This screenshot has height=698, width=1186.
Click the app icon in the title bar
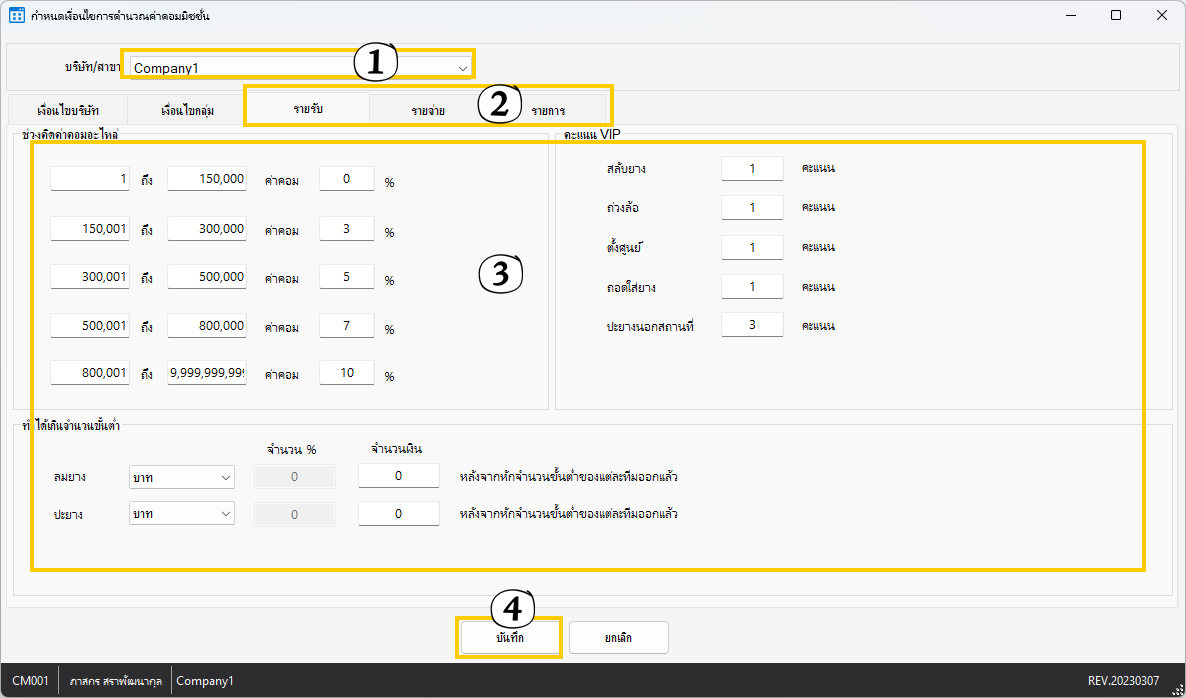17,16
